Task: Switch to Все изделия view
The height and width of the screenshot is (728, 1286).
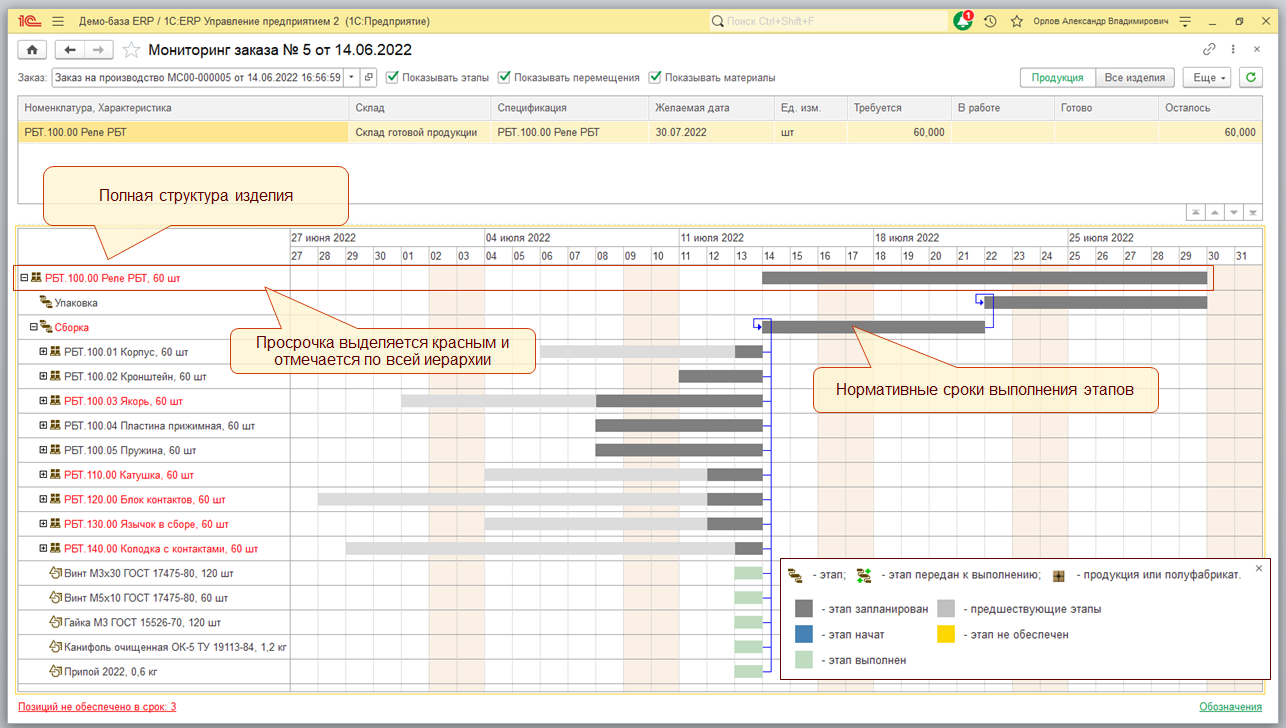Action: click(x=1135, y=77)
